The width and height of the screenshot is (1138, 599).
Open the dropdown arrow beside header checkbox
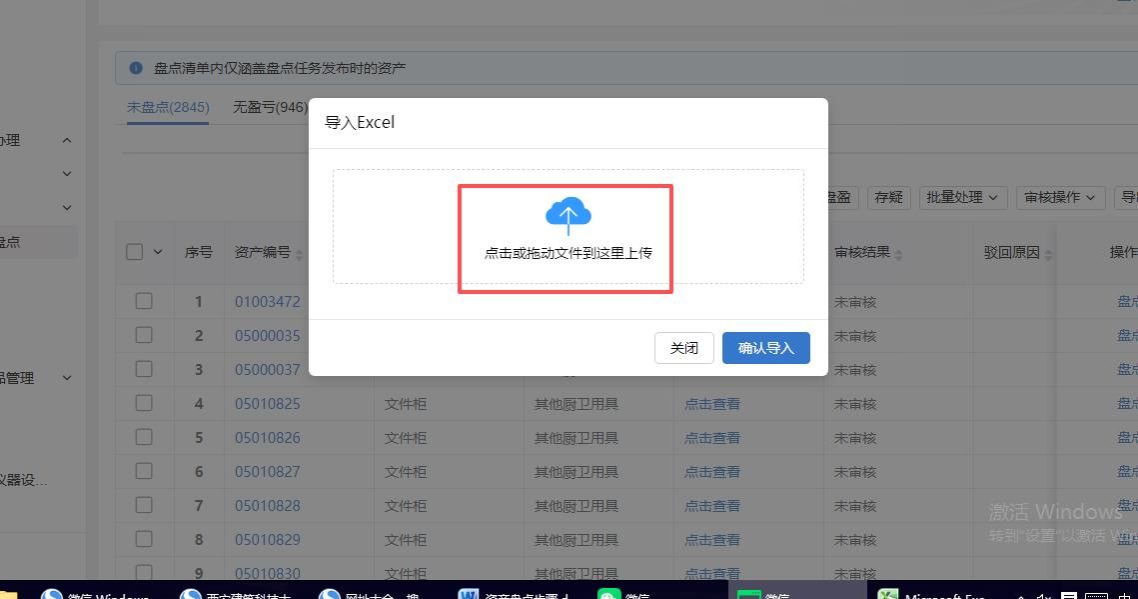pyautogui.click(x=158, y=253)
